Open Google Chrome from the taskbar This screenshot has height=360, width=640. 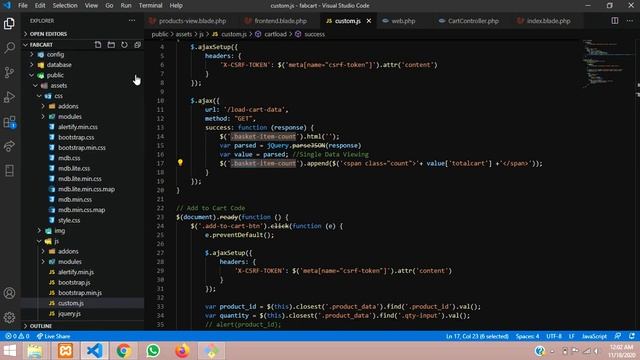pyautogui.click(x=124, y=351)
